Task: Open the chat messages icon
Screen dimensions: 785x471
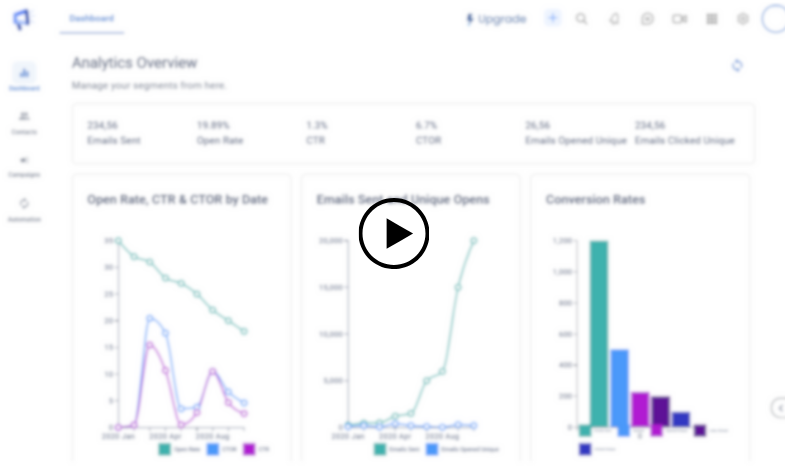Action: (647, 19)
